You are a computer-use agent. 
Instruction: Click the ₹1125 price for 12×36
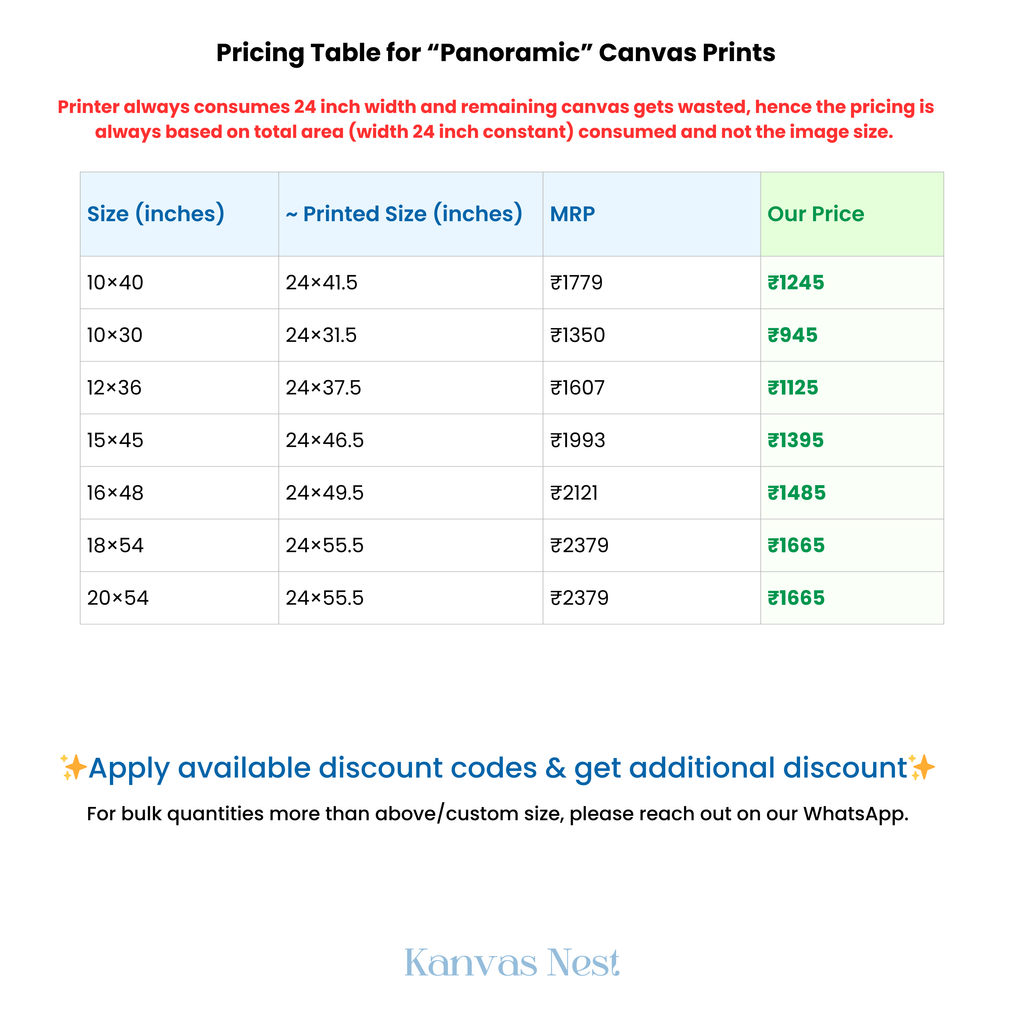pyautogui.click(x=793, y=388)
